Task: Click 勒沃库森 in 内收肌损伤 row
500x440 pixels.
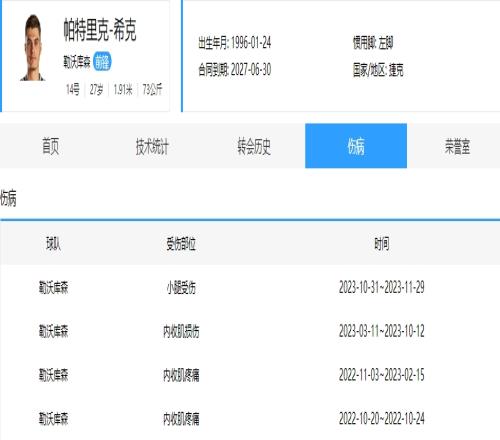Action: tap(54, 331)
